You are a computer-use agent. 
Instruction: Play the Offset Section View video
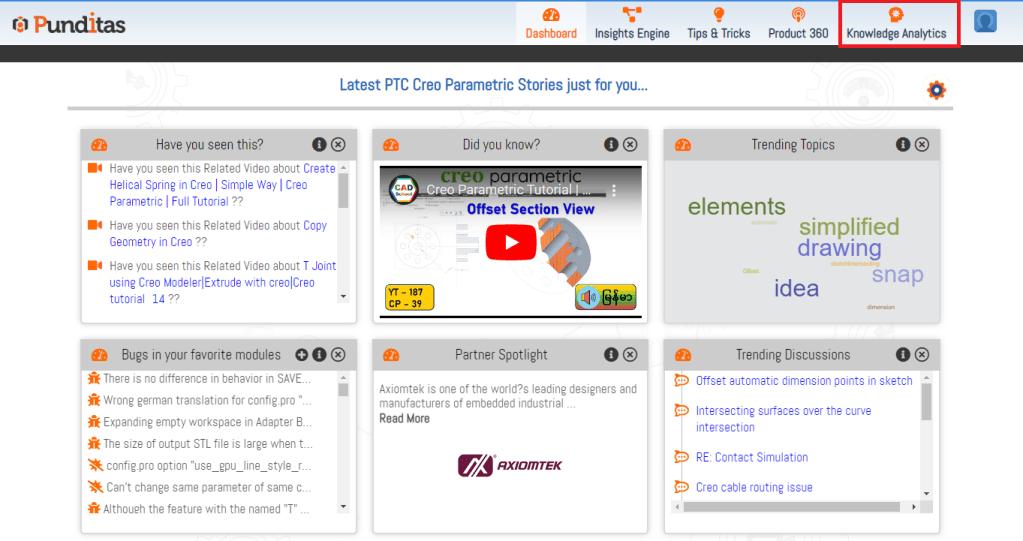coord(511,242)
